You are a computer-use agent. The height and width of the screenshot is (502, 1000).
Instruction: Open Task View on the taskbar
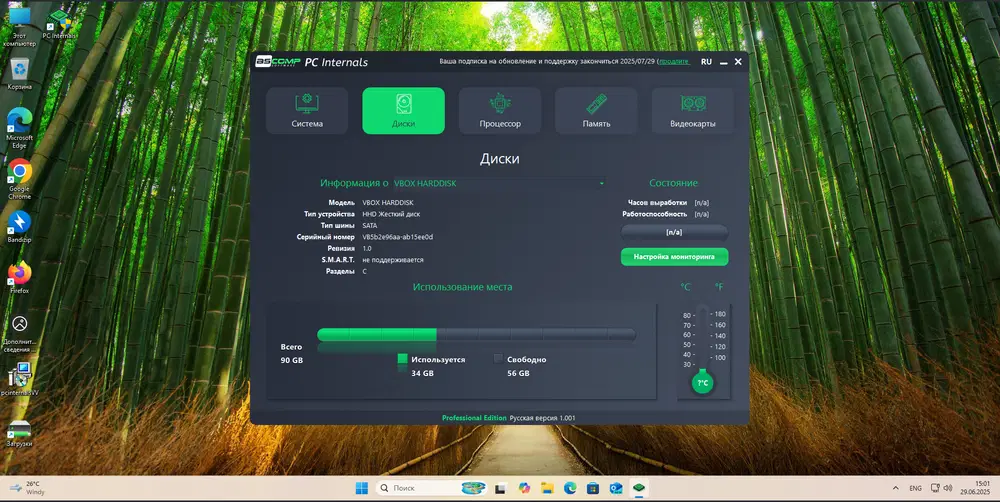pos(501,489)
